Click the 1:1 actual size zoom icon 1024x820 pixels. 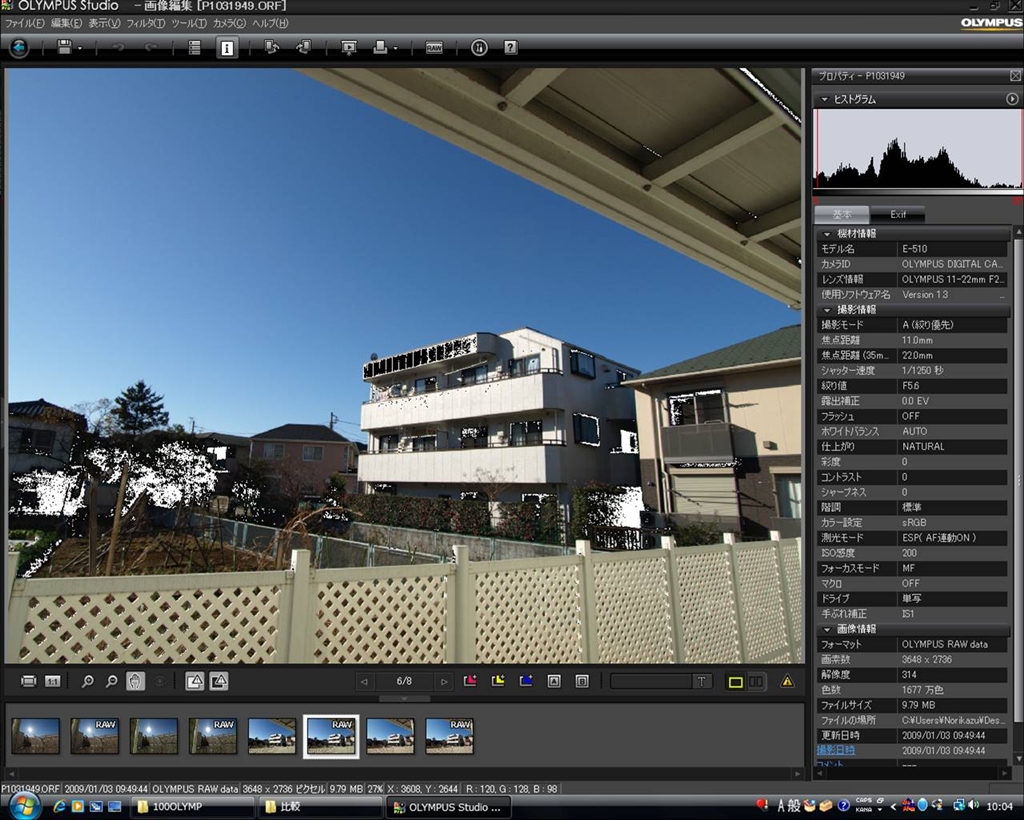tap(53, 681)
